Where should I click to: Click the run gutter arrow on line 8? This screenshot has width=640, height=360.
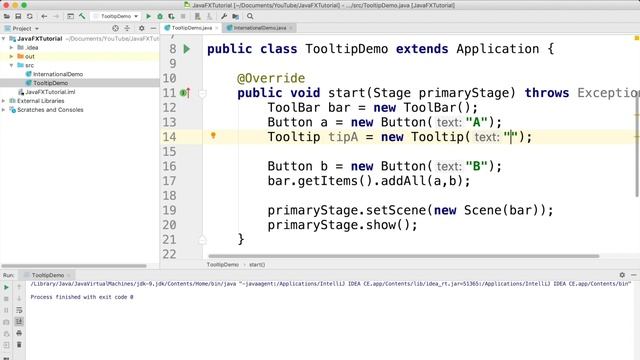pyautogui.click(x=187, y=49)
